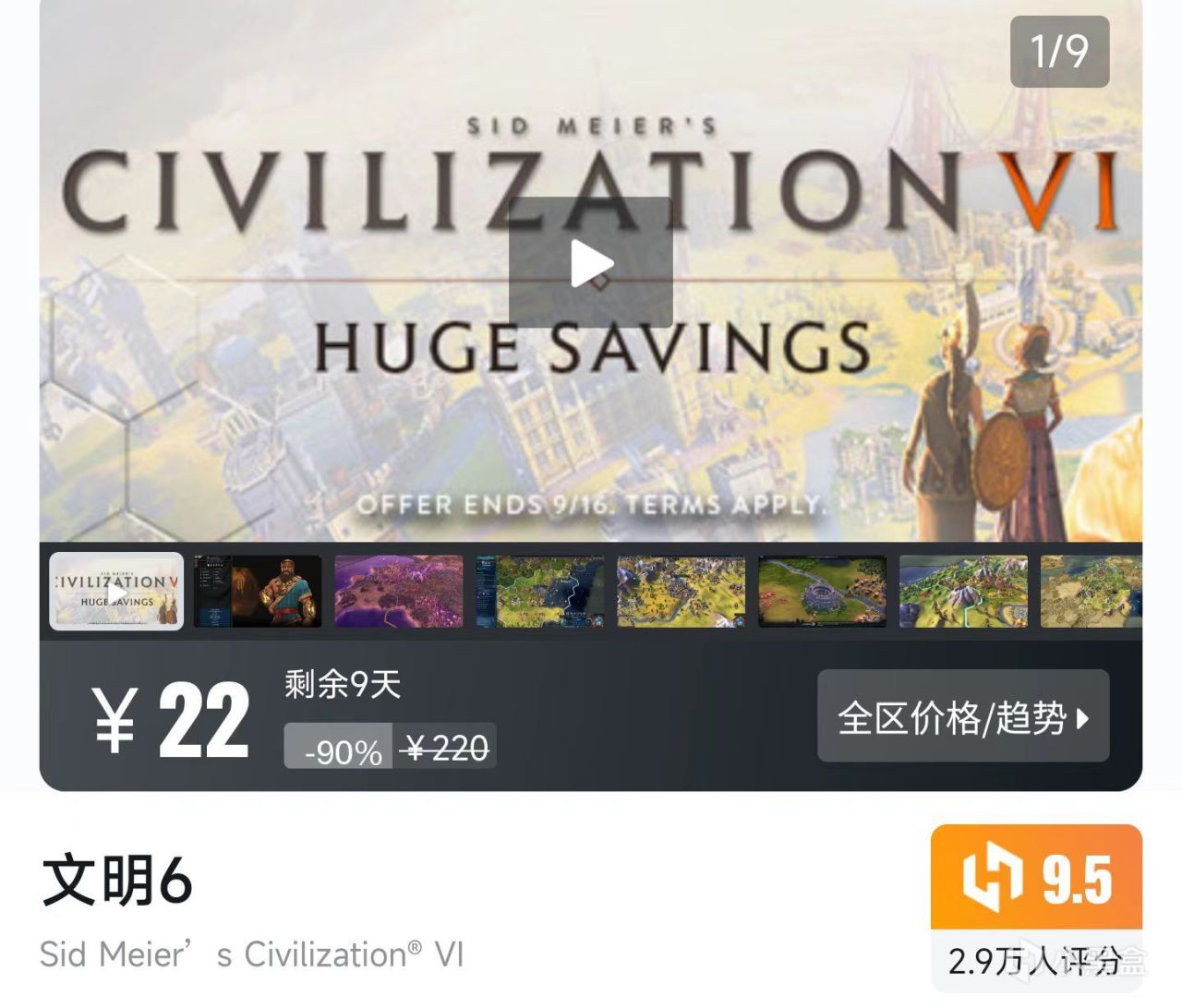View the colosseum screenshot thumbnail
This screenshot has width=1182, height=1008.
tap(823, 592)
